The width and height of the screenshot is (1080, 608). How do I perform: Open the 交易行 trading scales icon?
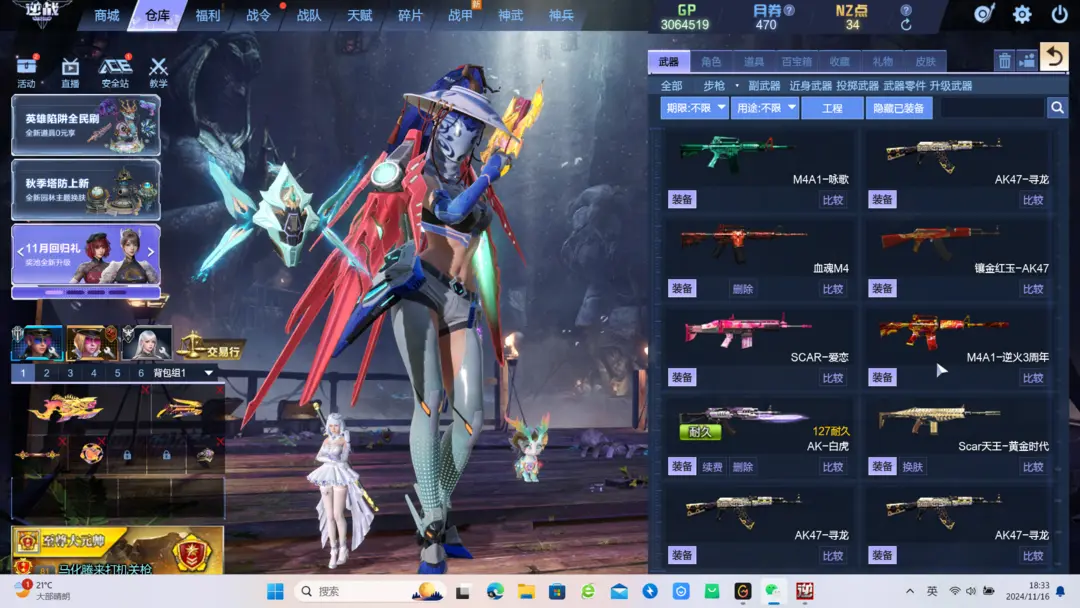(x=210, y=344)
